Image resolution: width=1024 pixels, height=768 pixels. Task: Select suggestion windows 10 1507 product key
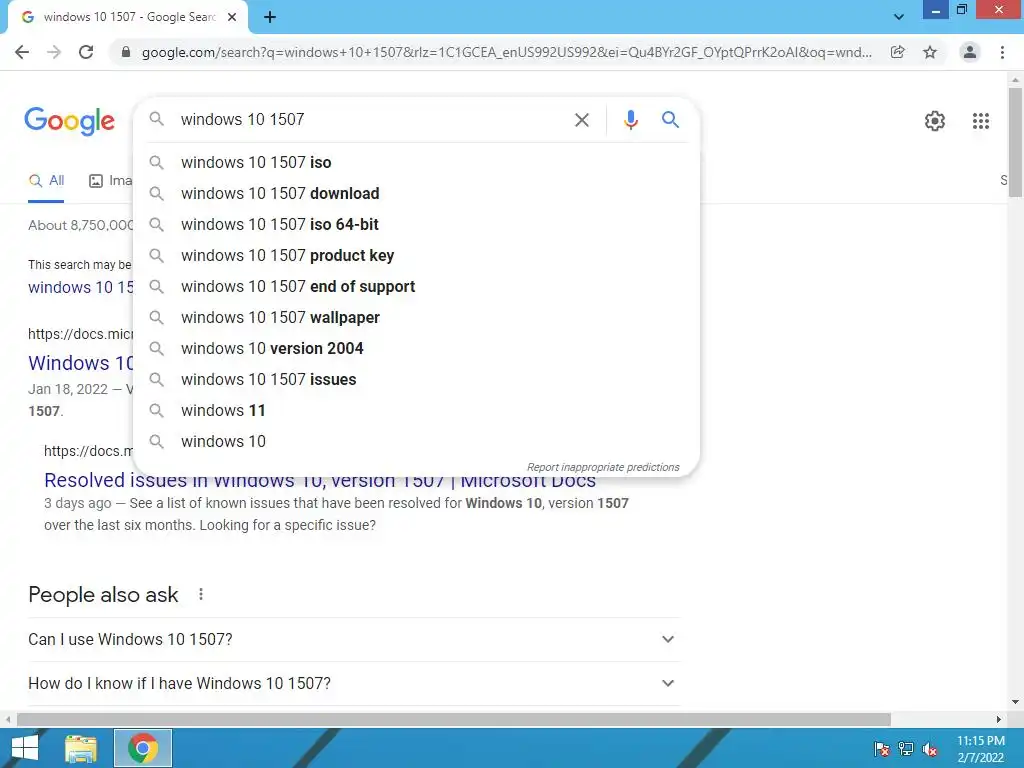tap(416, 255)
